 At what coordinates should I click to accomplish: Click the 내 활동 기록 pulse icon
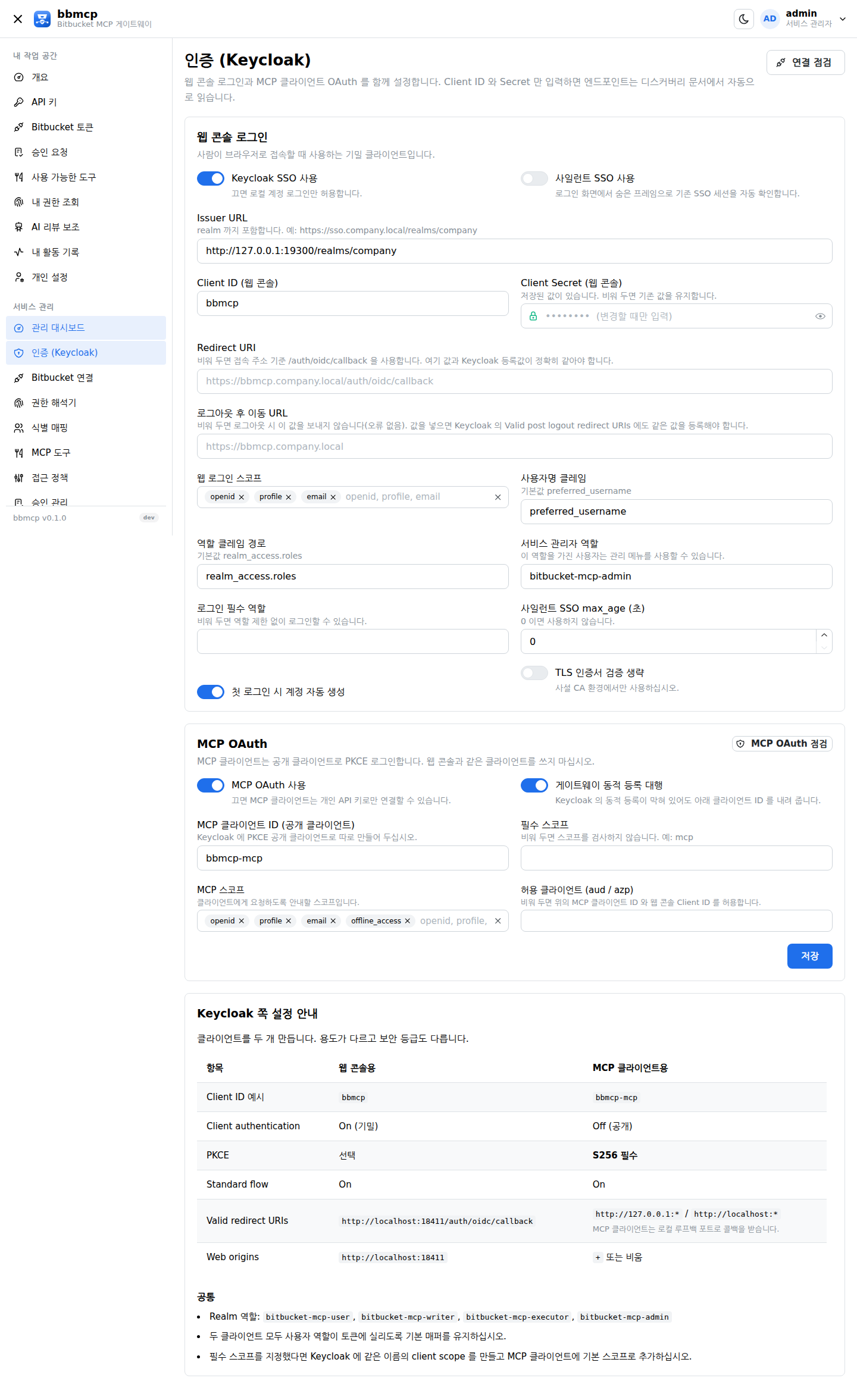click(x=19, y=252)
